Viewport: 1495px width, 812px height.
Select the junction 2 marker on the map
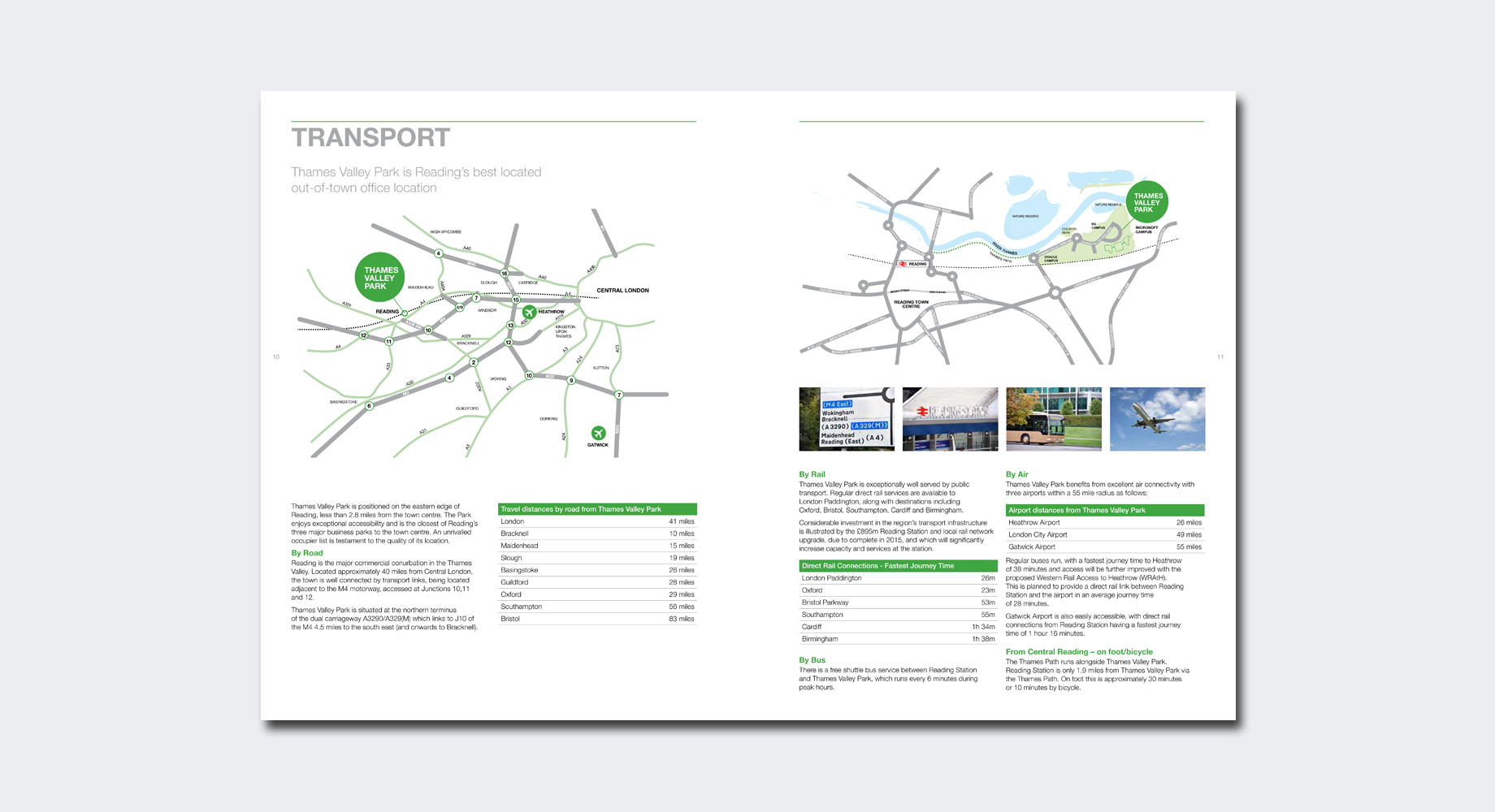click(474, 362)
